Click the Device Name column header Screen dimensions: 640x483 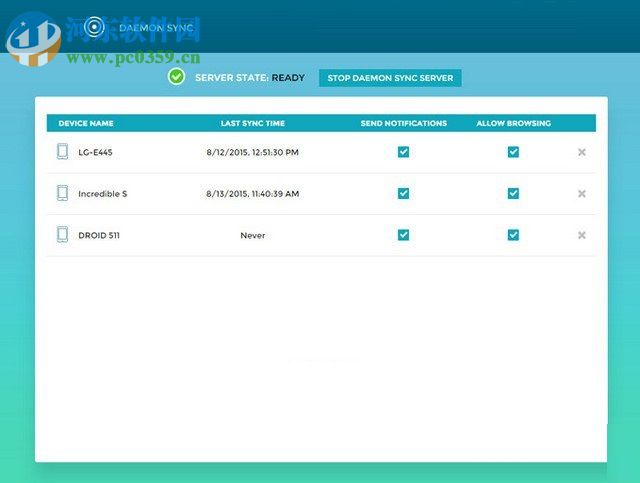coord(86,123)
